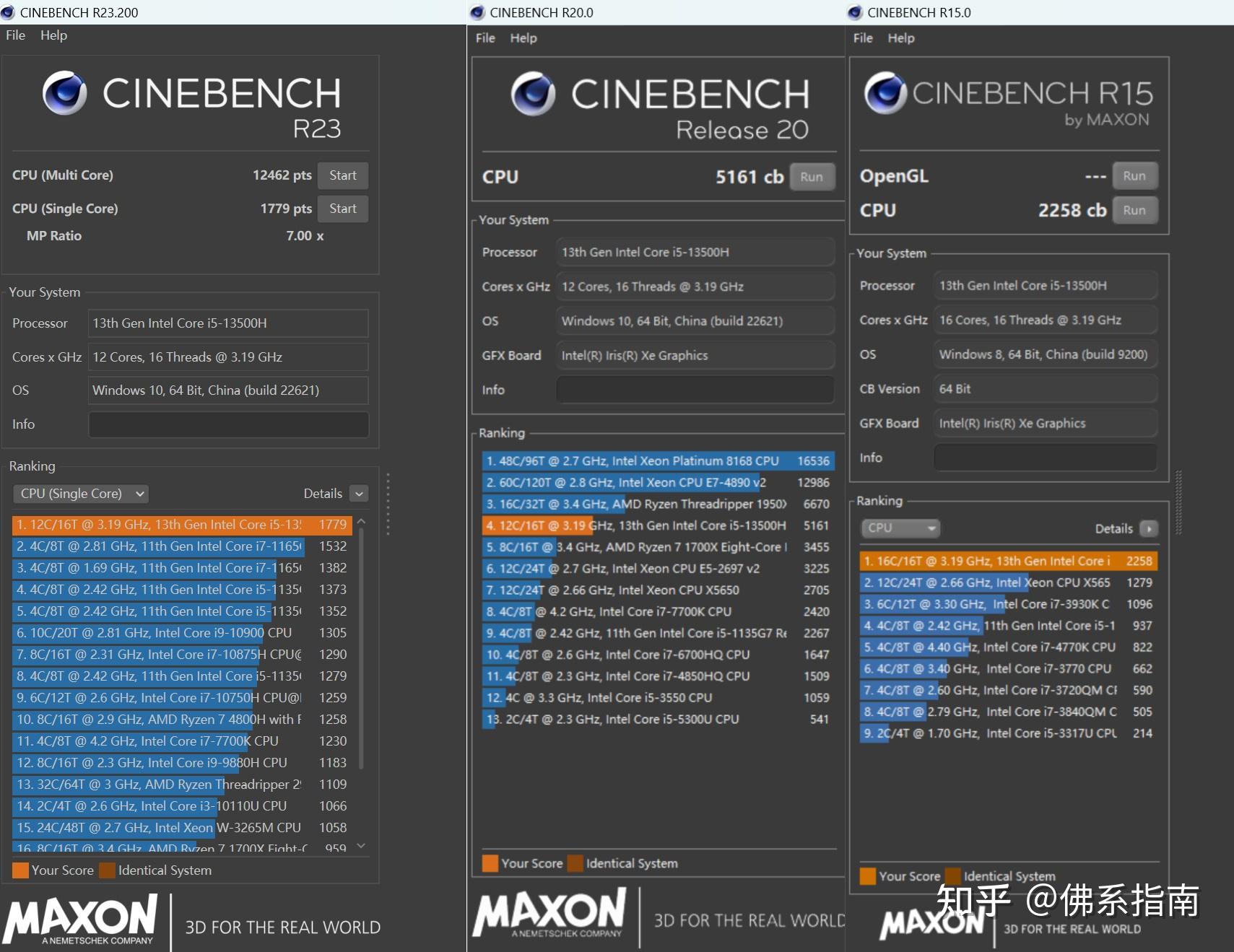Click the GFX Board field in R20
Viewport: 1234px width, 952px height.
tap(695, 355)
